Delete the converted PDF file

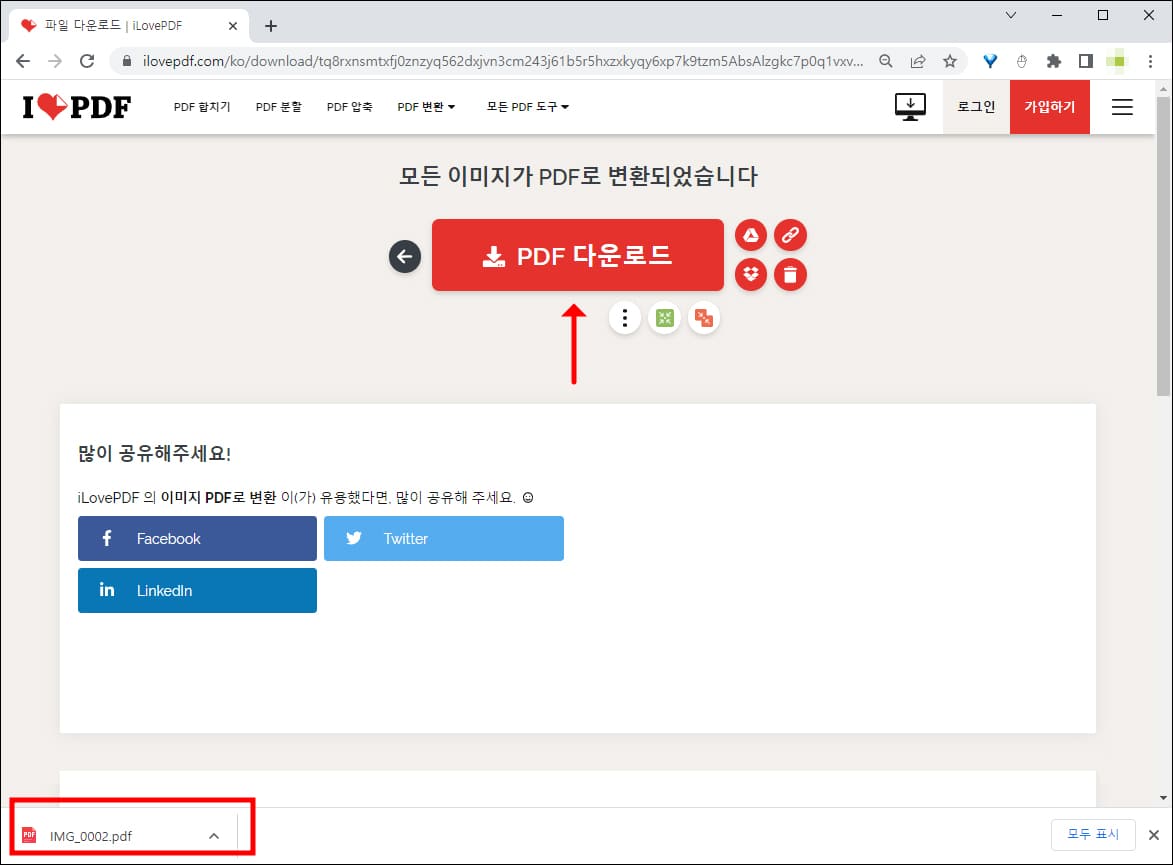[790, 274]
